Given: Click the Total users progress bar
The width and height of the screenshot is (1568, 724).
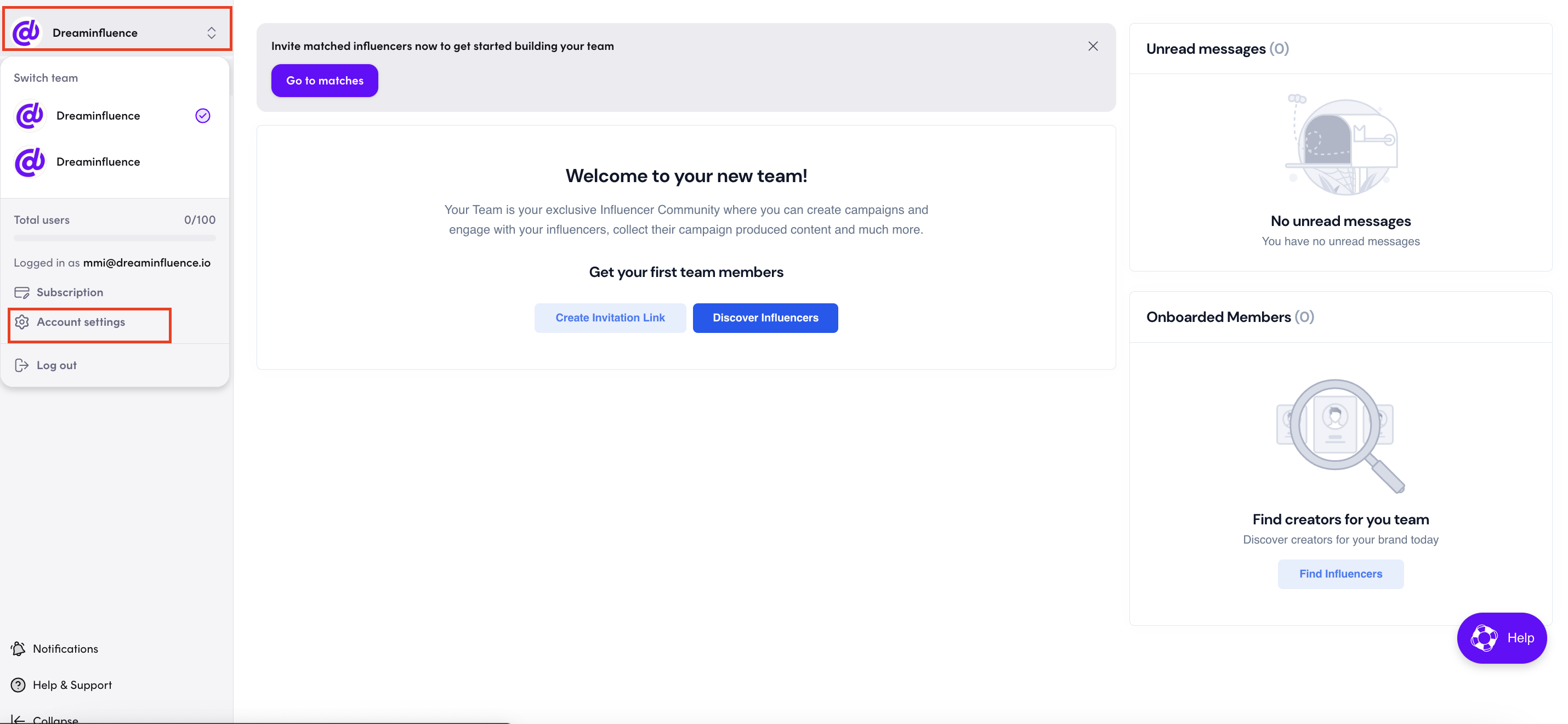Looking at the screenshot, I should (x=115, y=238).
